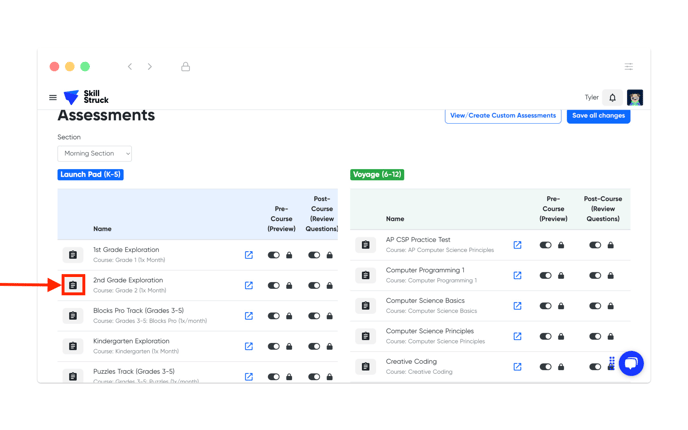This screenshot has width=688, height=430.
Task: Click the Creative Coding assessment name
Action: coord(411,362)
